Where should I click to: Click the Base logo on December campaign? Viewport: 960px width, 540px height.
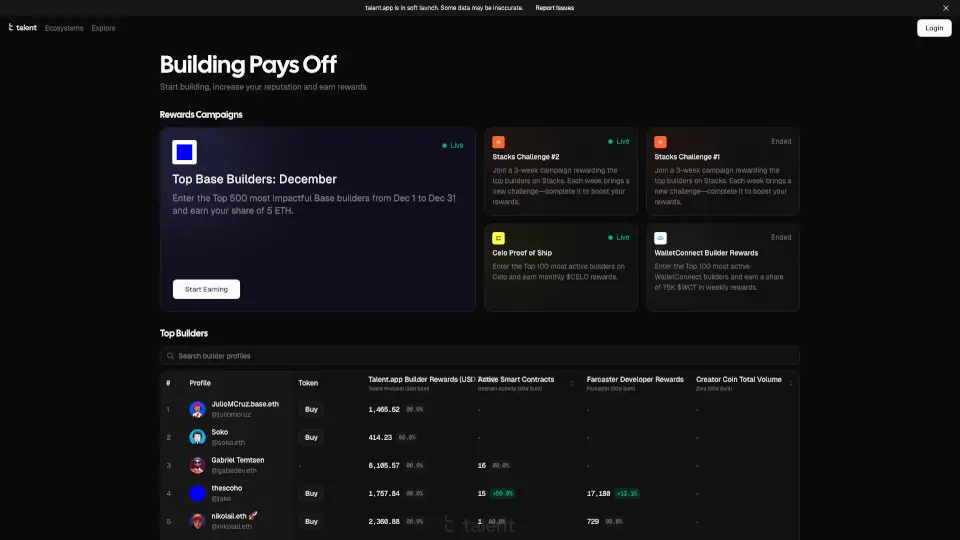[x=184, y=152]
